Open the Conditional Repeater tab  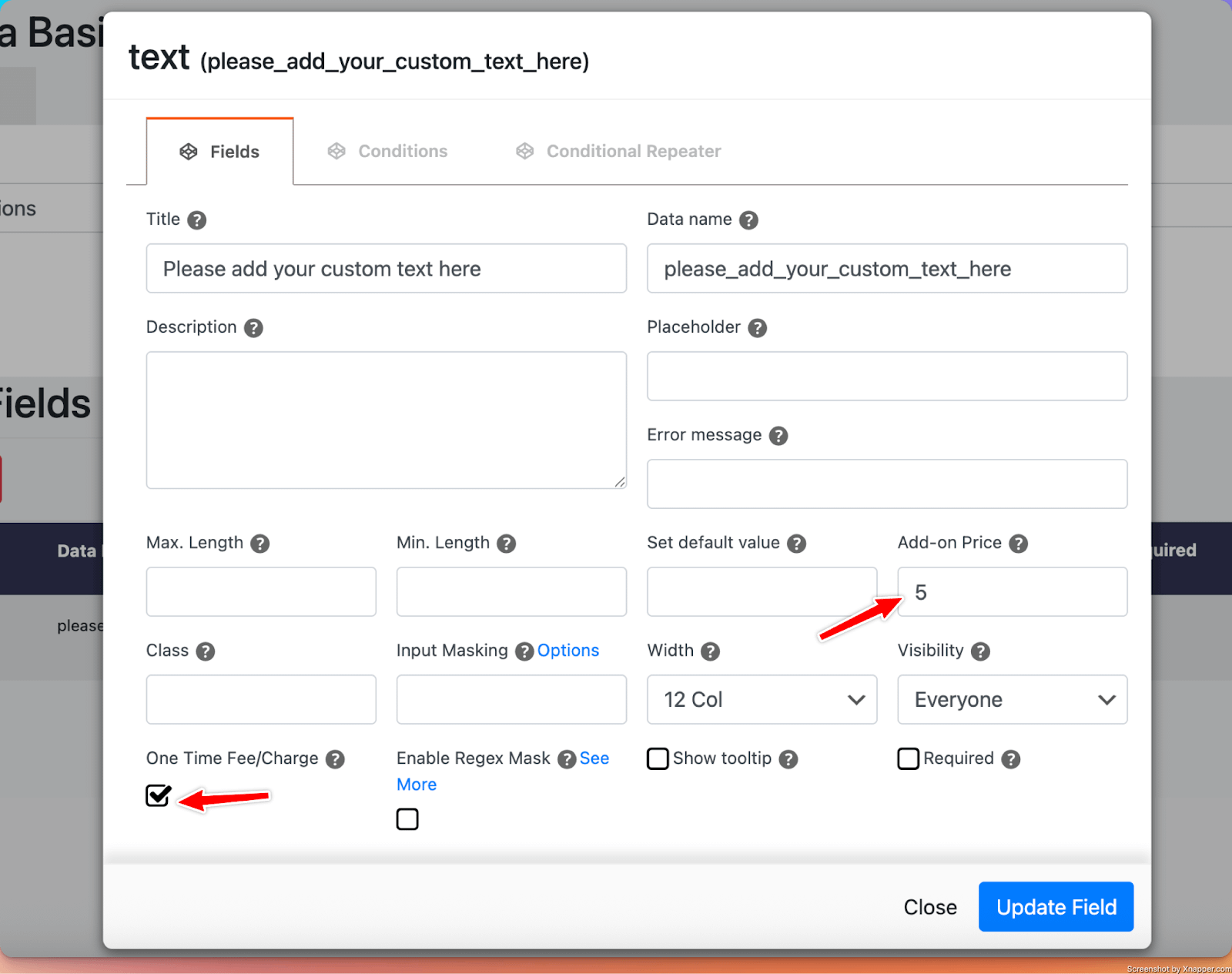[619, 152]
